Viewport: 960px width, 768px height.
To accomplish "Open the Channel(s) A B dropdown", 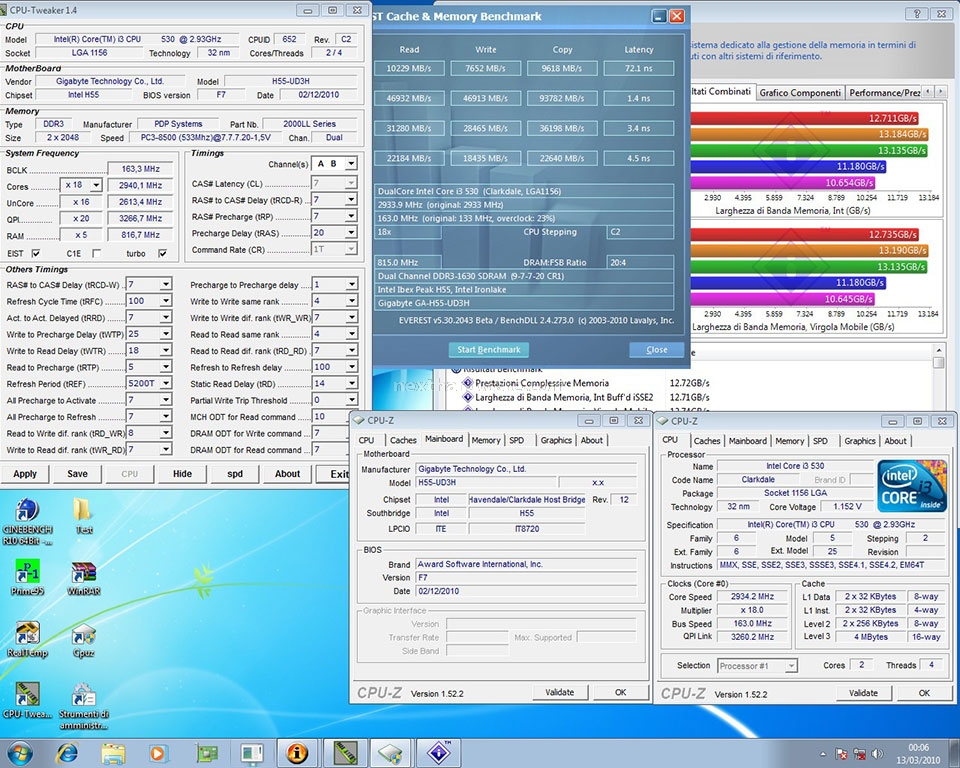I will coord(351,164).
